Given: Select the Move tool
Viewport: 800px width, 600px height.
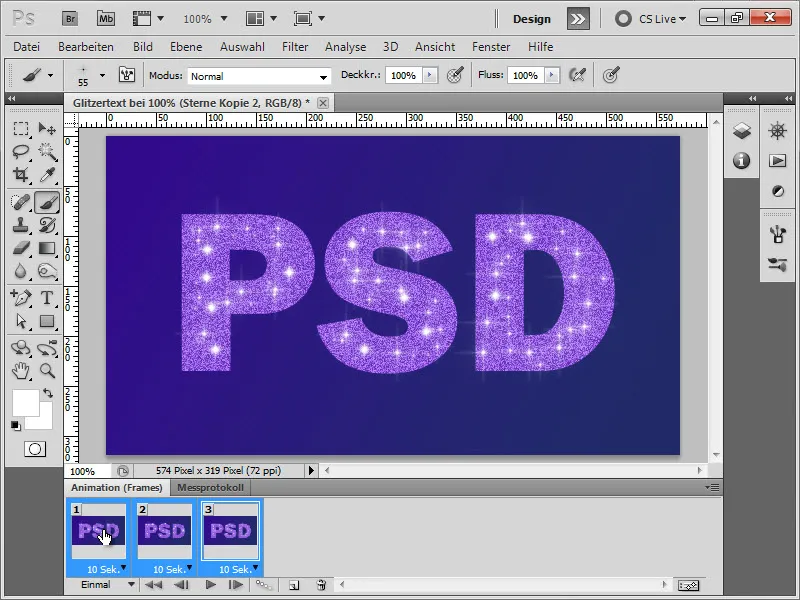Looking at the screenshot, I should 47,129.
